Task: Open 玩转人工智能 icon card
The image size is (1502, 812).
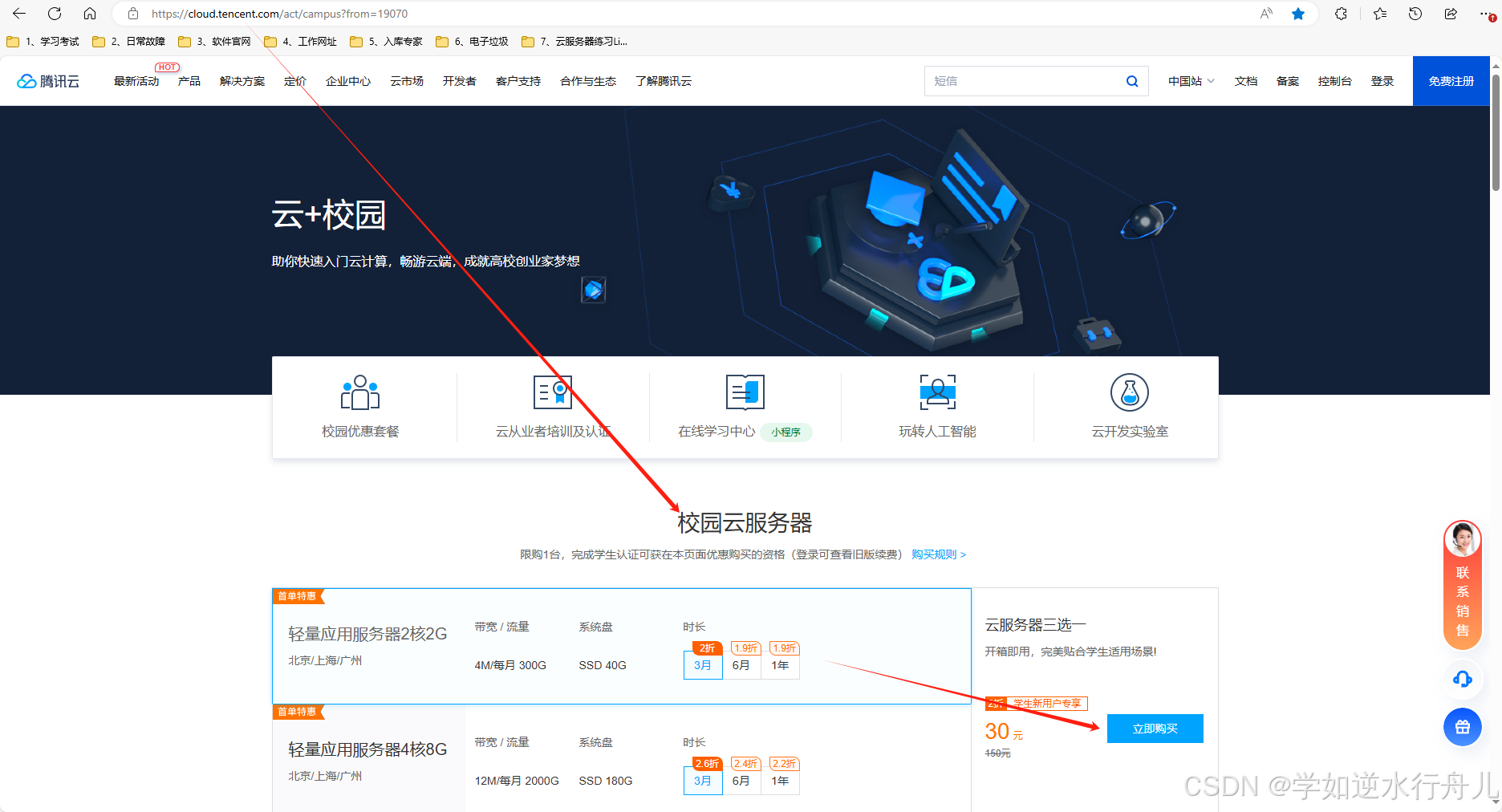Action: pos(937,407)
